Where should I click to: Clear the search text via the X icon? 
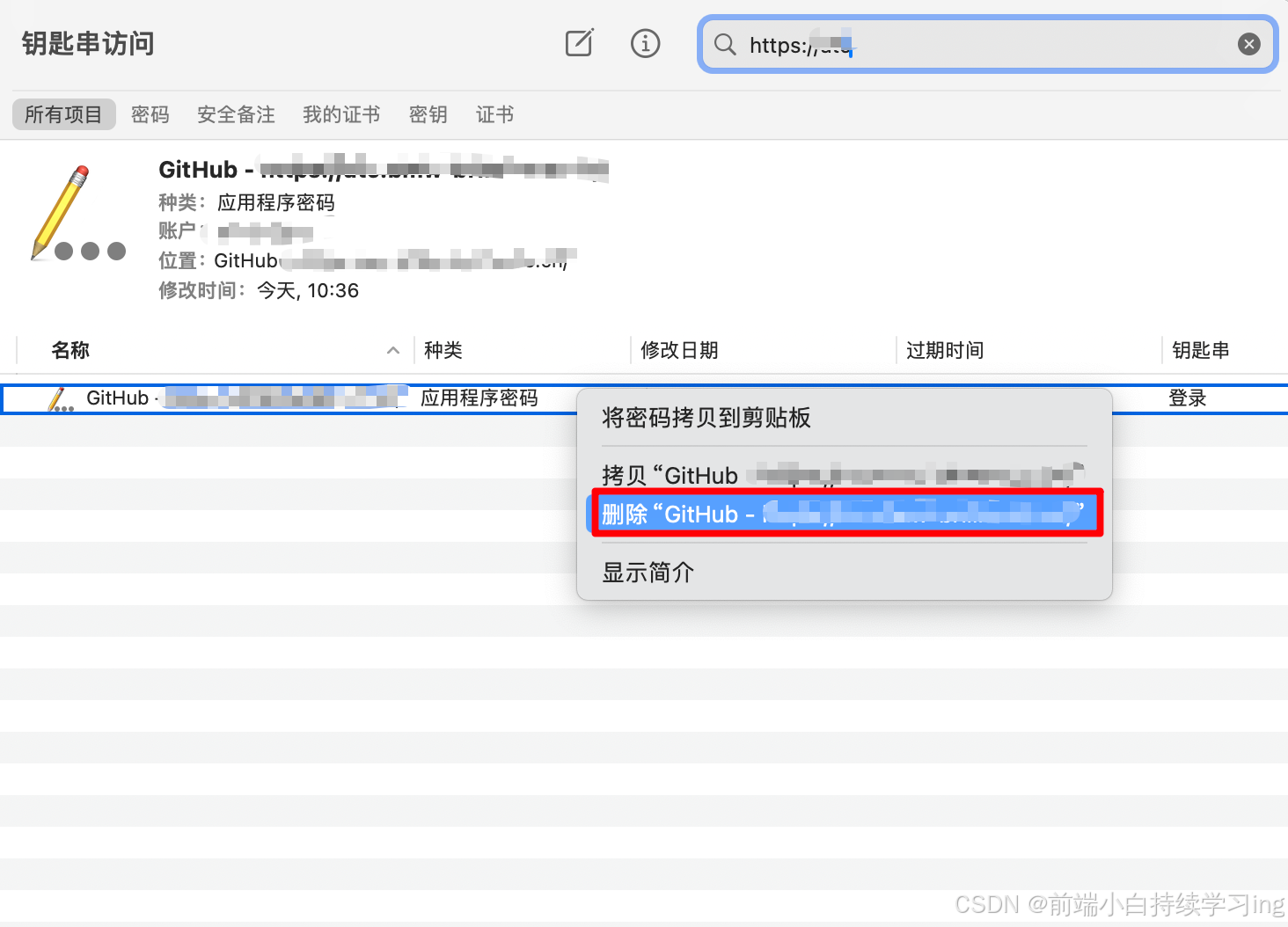click(x=1248, y=43)
